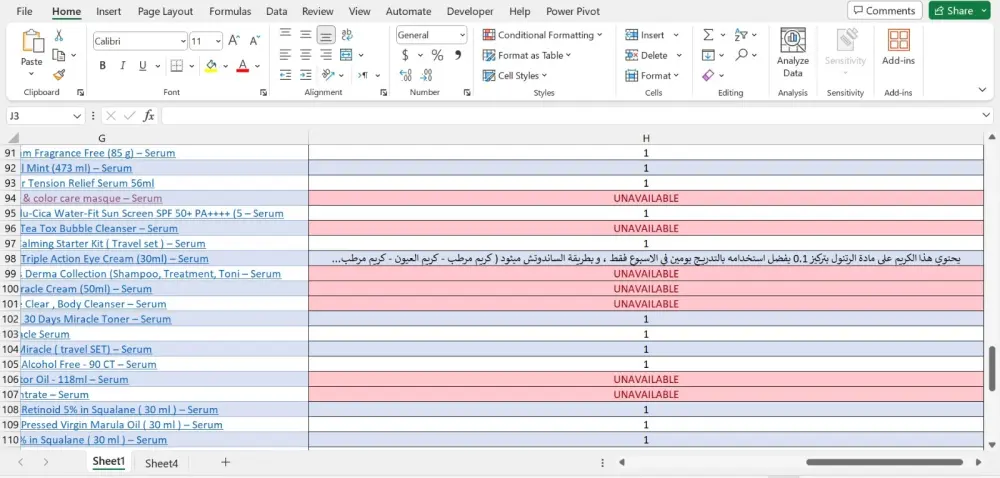Screen dimensions: 1000x478
Task: Apply Accounting dollar number format
Action: 405,55
